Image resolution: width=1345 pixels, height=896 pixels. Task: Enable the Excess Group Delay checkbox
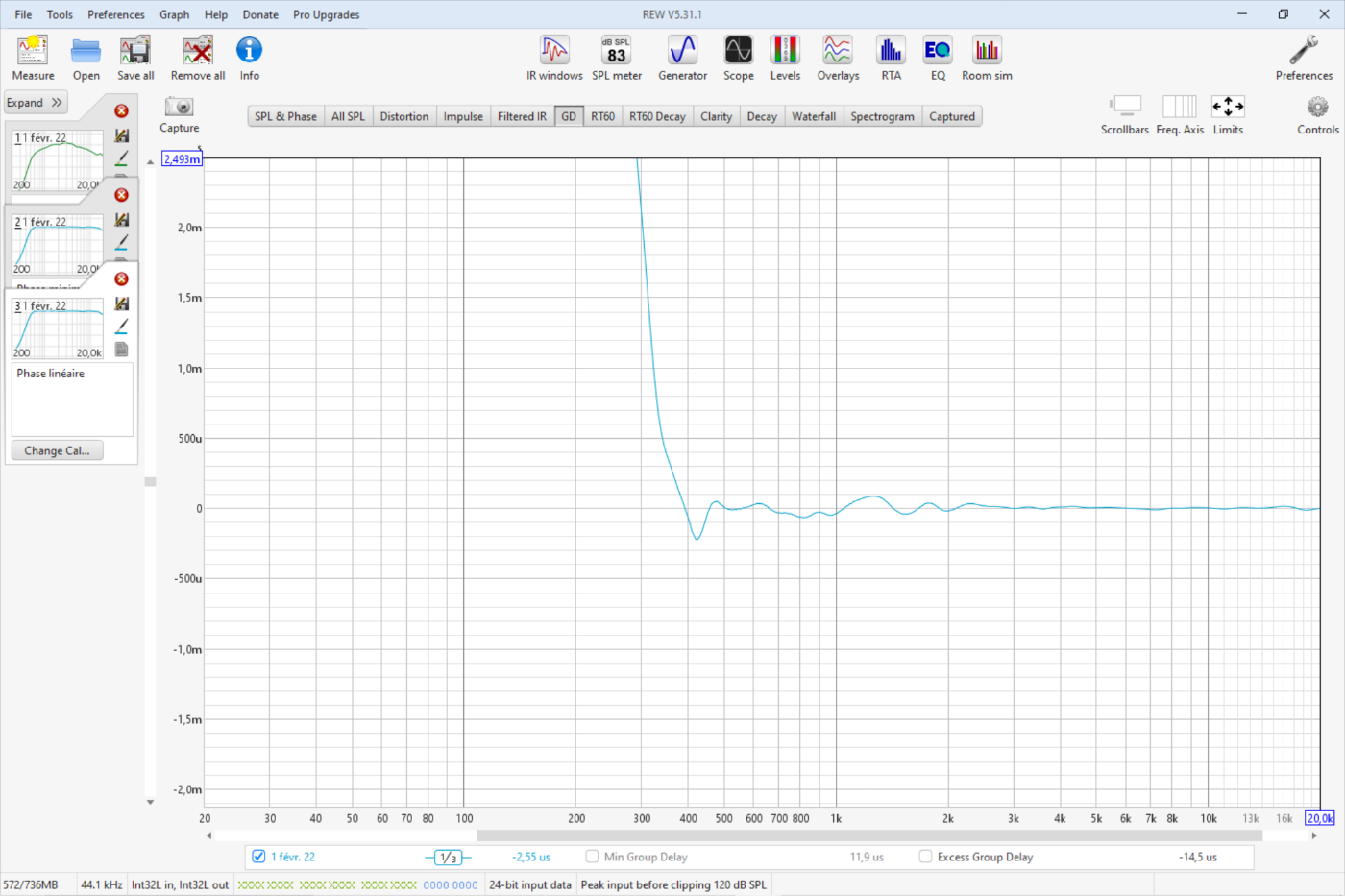tap(925, 857)
